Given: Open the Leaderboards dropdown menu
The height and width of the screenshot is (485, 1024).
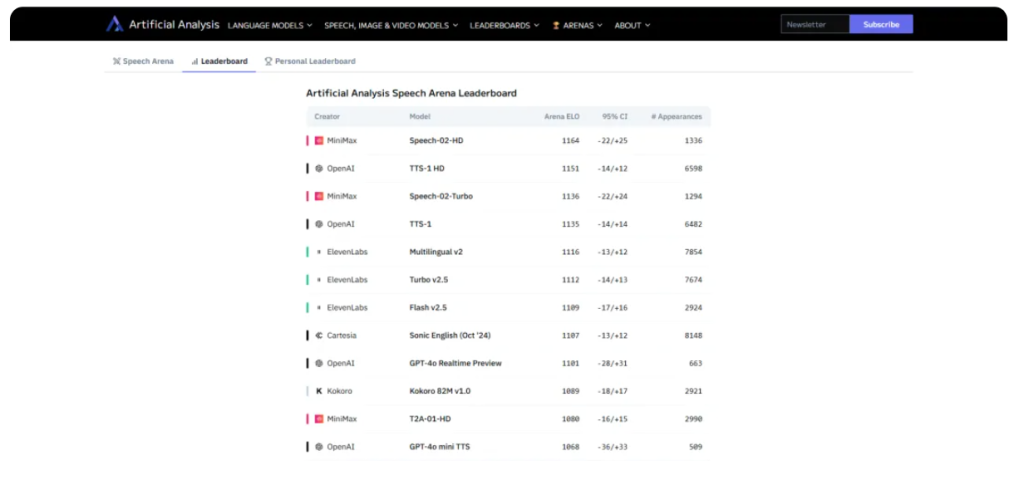Looking at the screenshot, I should click(504, 25).
